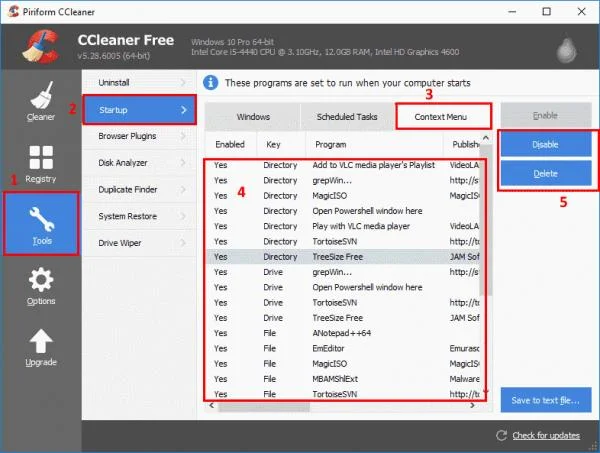Click the vertical scrollbar thumb
600x453 pixels.
click(486, 220)
